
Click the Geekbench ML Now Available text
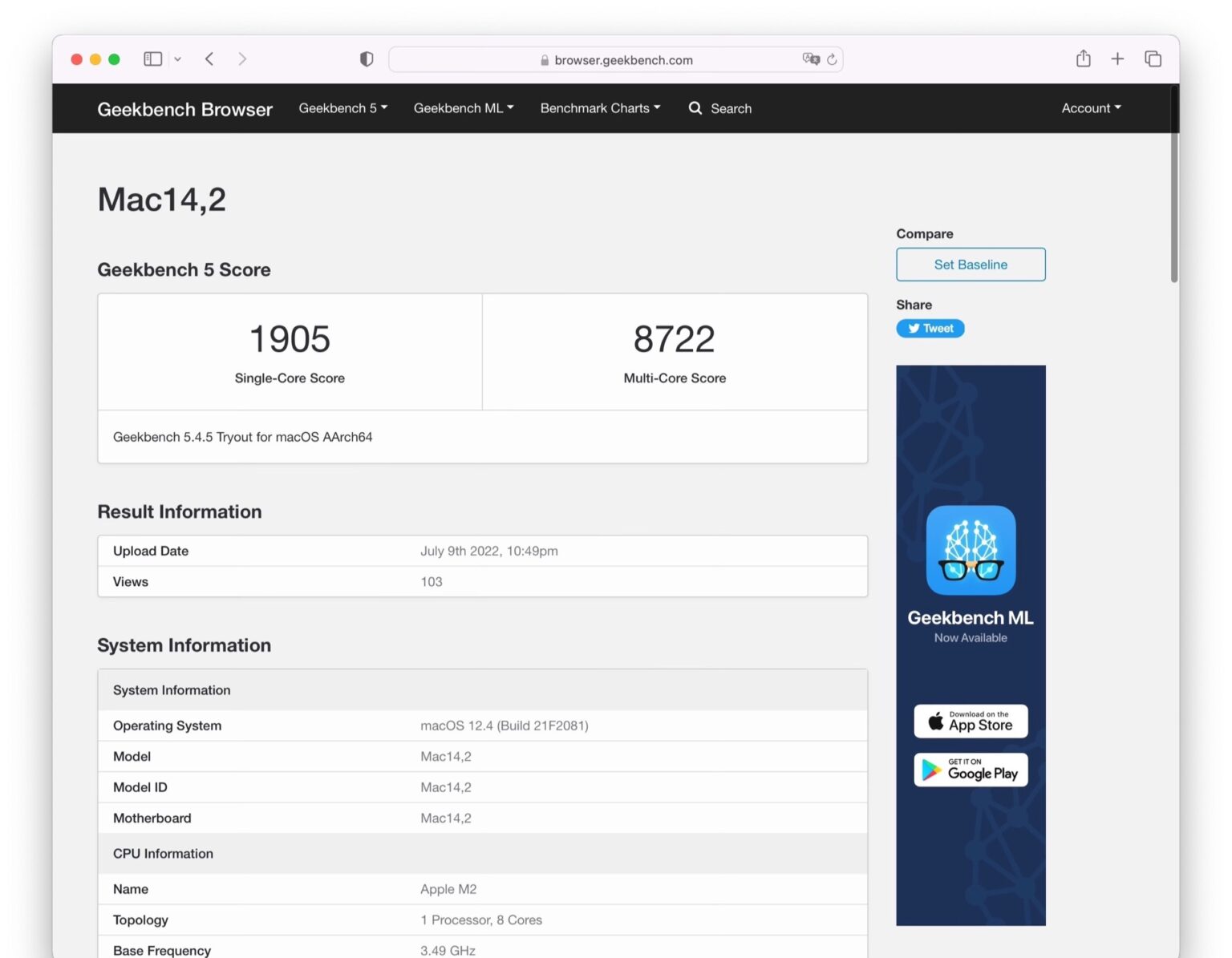[971, 626]
